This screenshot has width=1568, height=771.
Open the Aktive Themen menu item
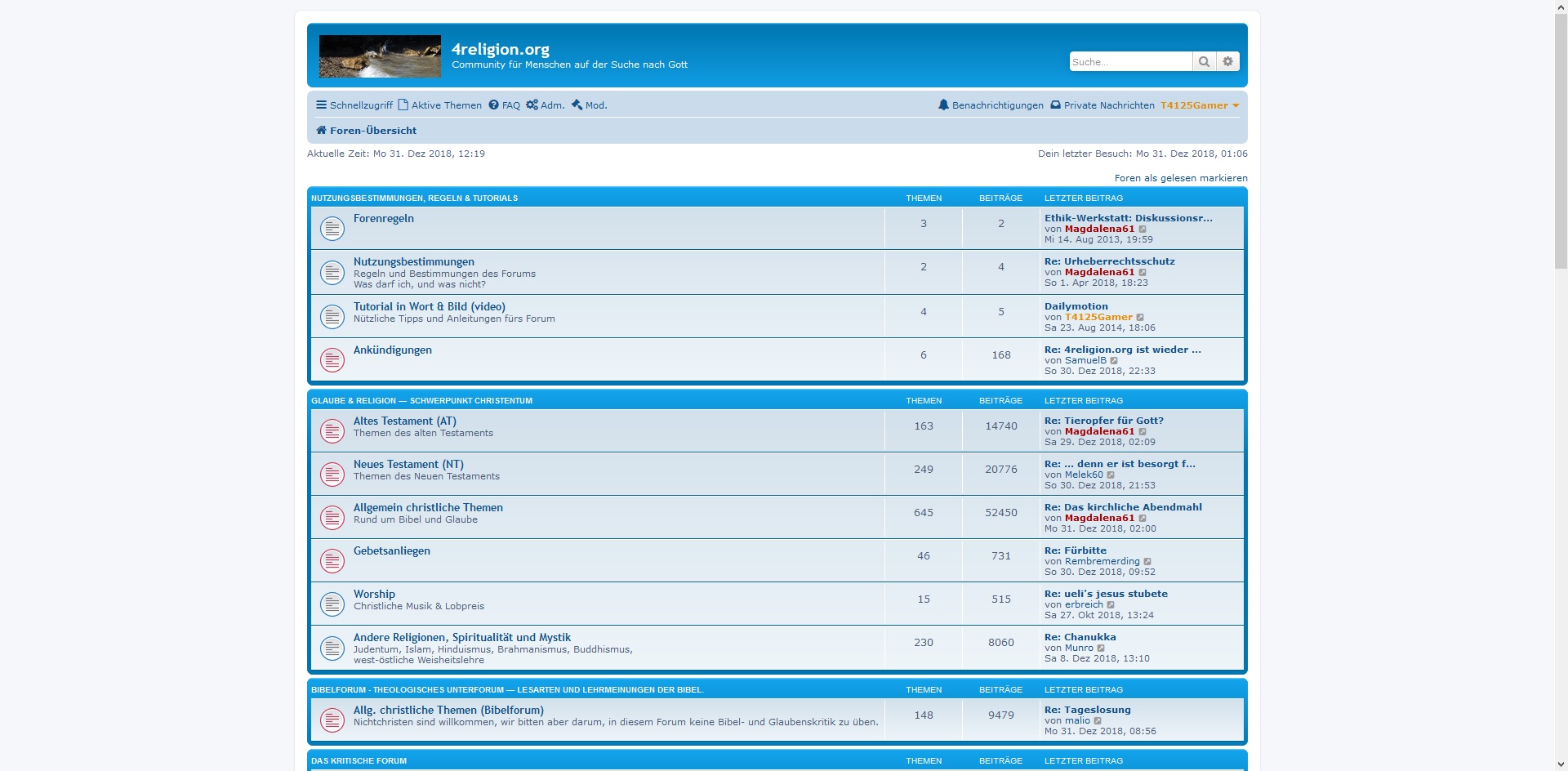(x=440, y=105)
